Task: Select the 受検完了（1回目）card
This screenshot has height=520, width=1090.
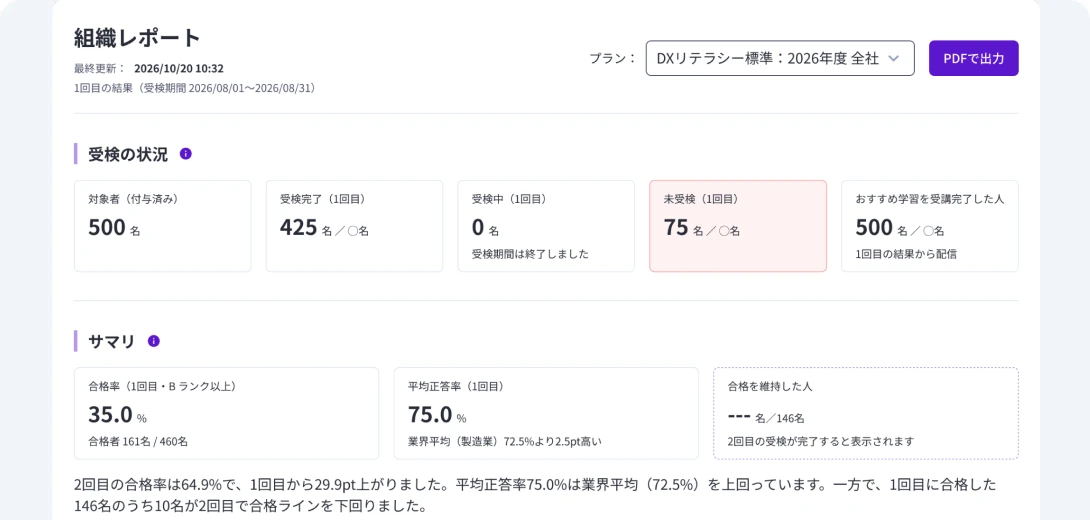Action: 355,226
